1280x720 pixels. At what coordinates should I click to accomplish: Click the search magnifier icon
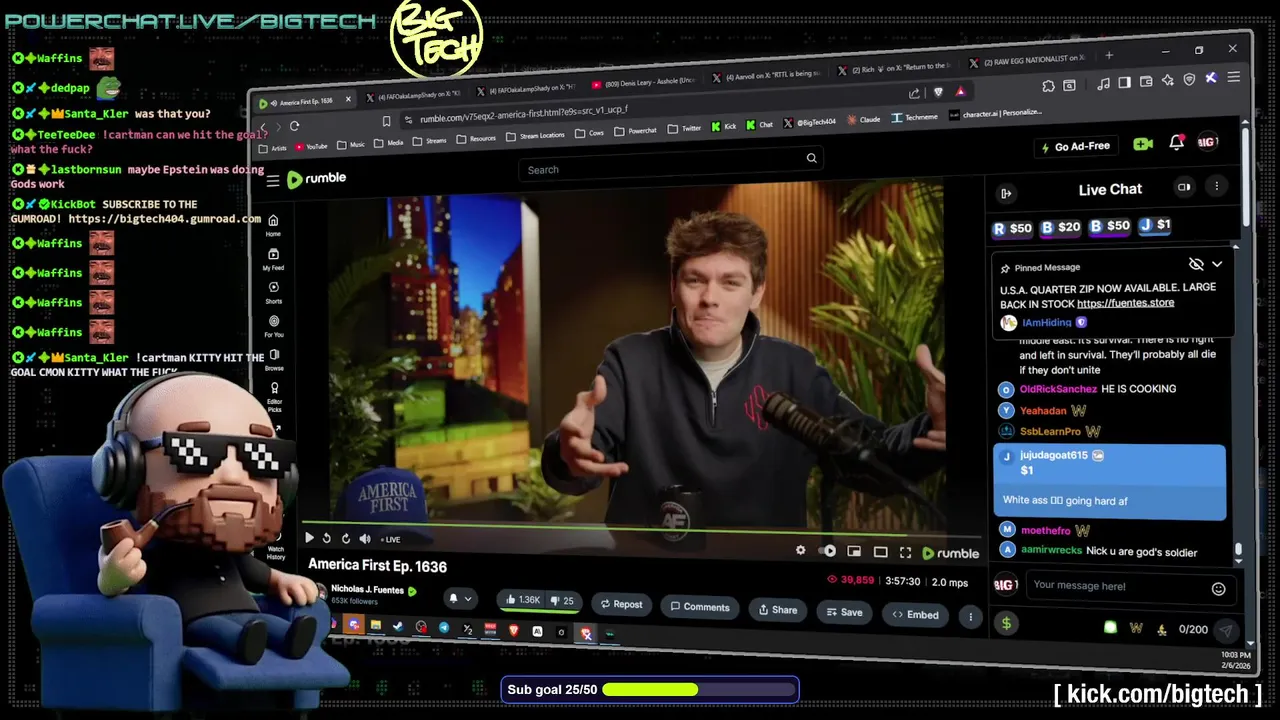tap(812, 158)
